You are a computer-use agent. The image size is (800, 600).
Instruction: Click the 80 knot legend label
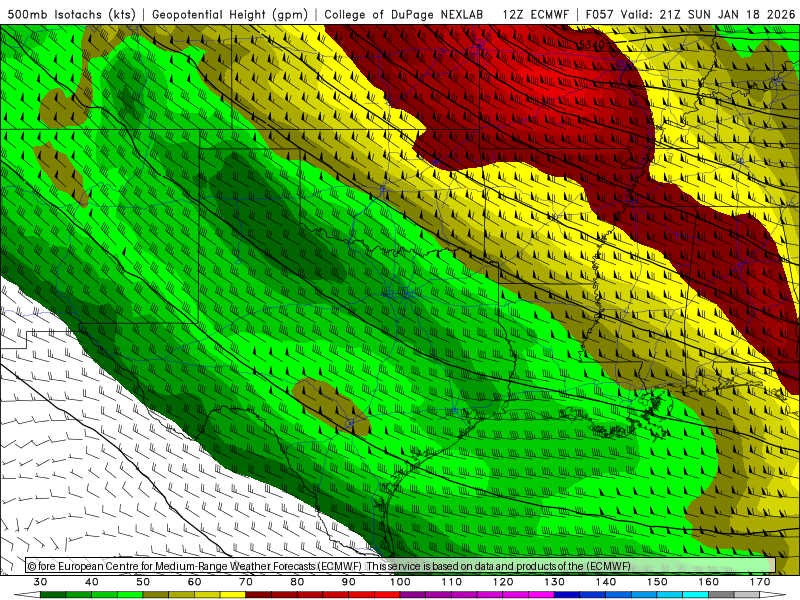pos(297,582)
